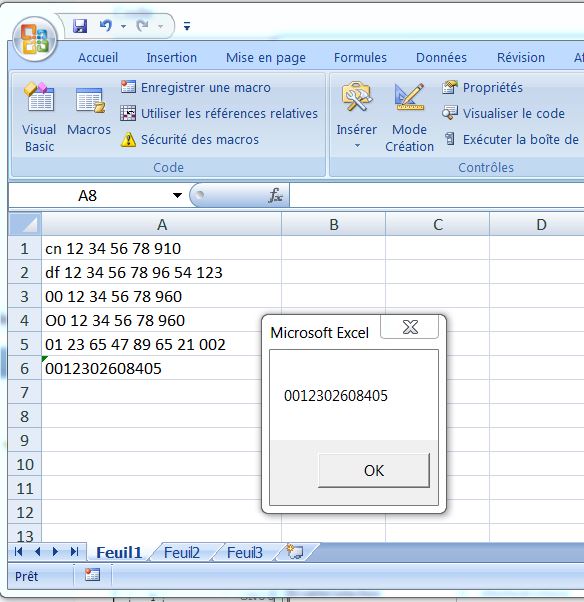
Task: Switch to the Accueil tab
Action: [x=98, y=58]
